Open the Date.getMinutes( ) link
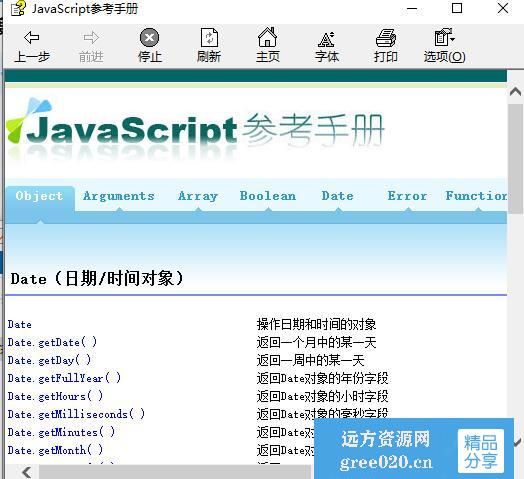The image size is (524, 479). point(61,433)
